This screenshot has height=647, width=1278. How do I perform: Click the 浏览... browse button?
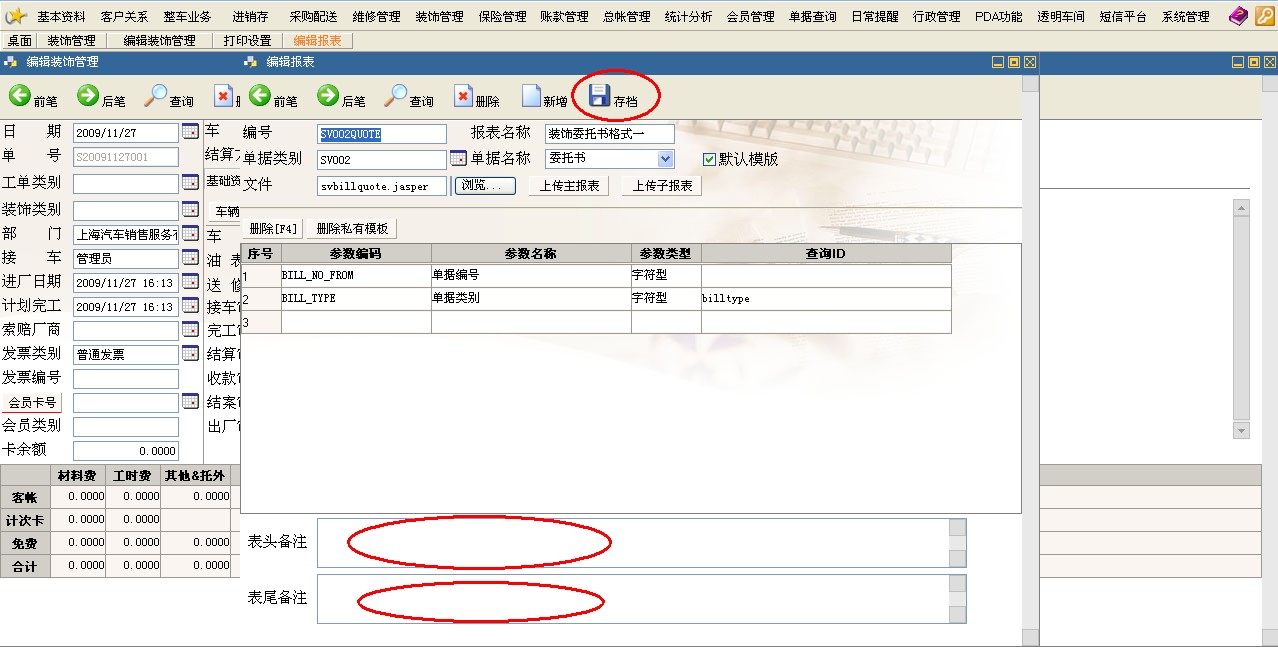pos(486,186)
